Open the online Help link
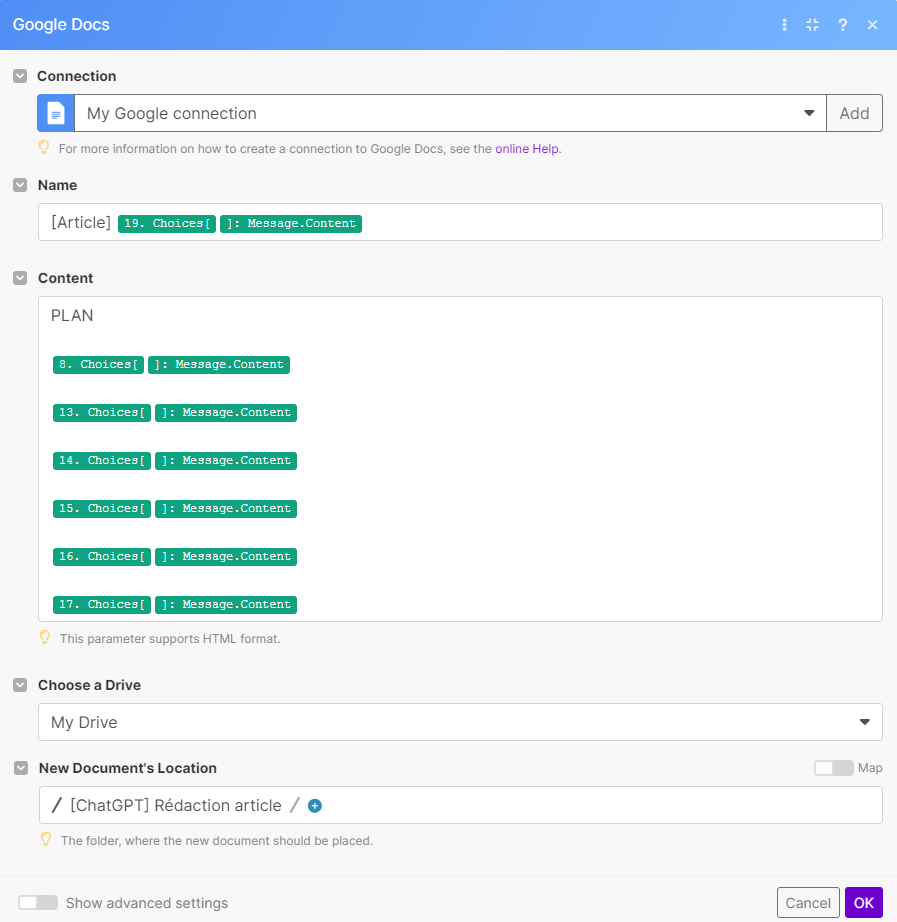Image resolution: width=897 pixels, height=922 pixels. point(526,149)
